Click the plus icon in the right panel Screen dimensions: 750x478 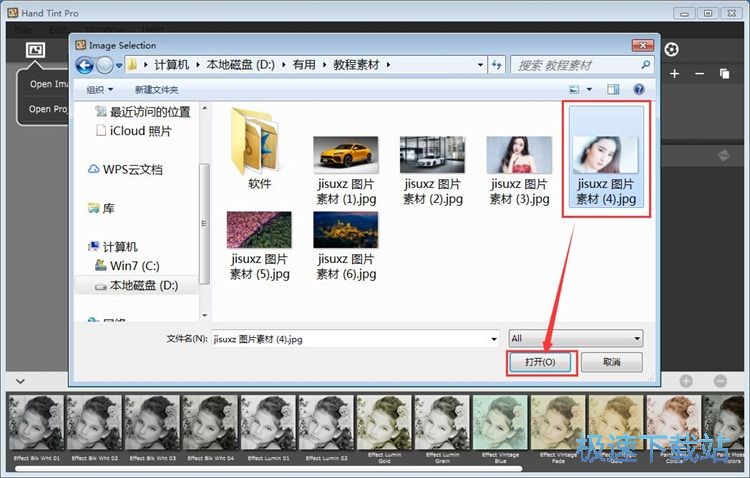[674, 74]
